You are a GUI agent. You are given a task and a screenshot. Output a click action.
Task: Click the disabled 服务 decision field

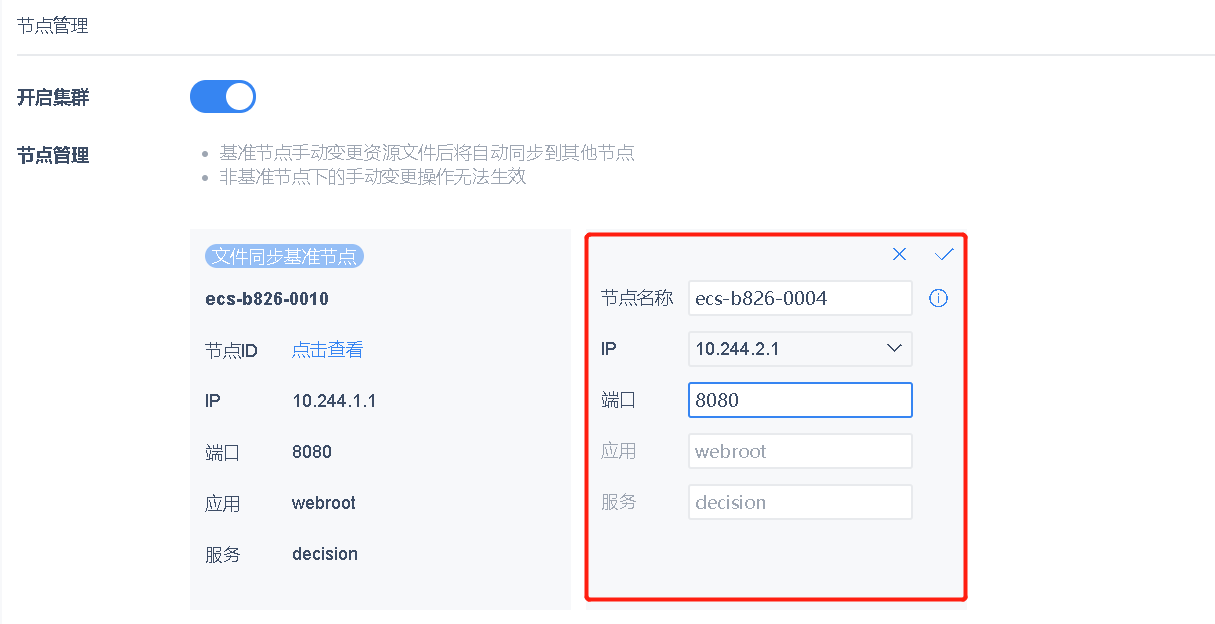tap(800, 502)
